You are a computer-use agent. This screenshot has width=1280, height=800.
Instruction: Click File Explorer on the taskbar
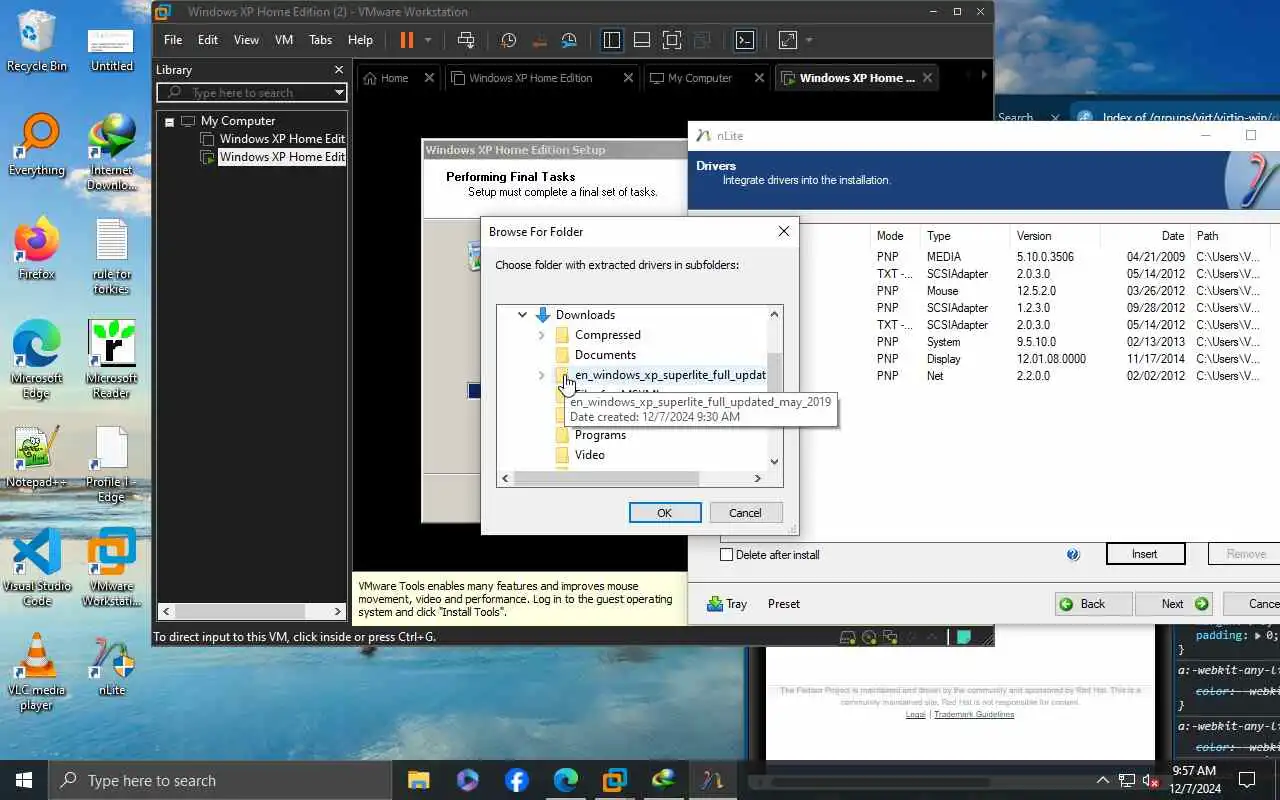[418, 780]
